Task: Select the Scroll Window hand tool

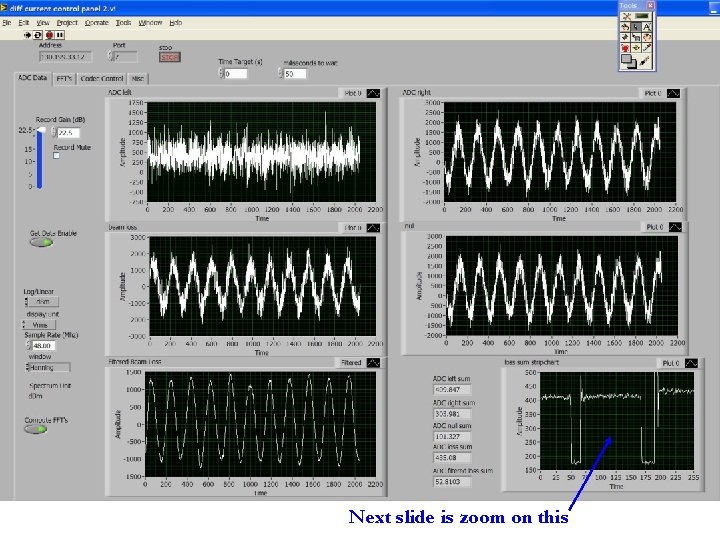Action: 647,37
